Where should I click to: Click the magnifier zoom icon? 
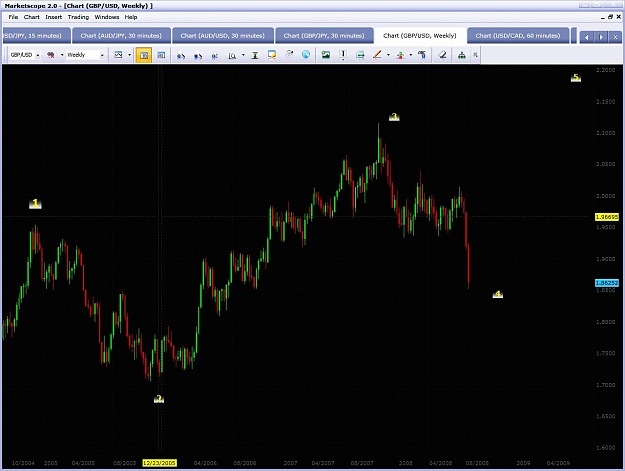[x=232, y=55]
